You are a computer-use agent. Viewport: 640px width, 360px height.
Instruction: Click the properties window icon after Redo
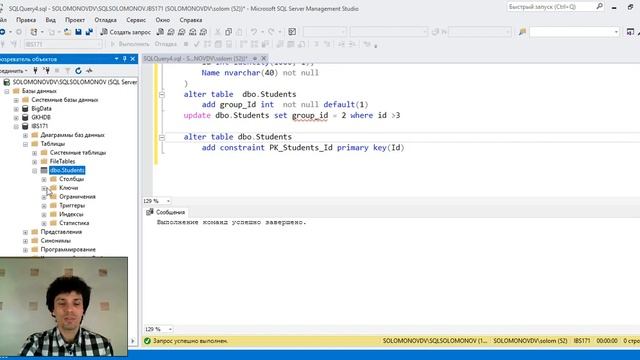click(x=292, y=31)
